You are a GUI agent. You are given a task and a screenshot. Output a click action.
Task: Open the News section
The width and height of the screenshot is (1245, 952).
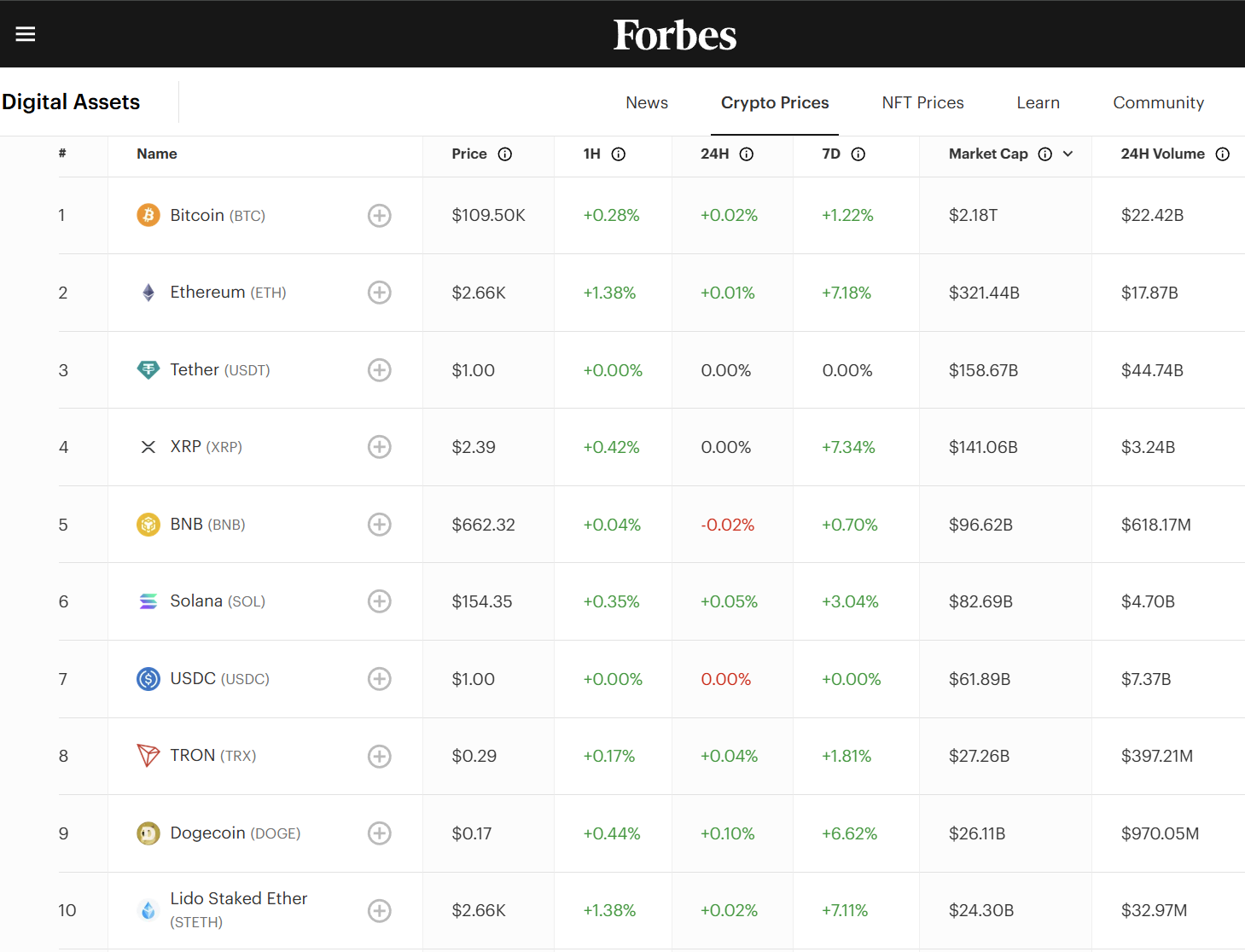646,102
